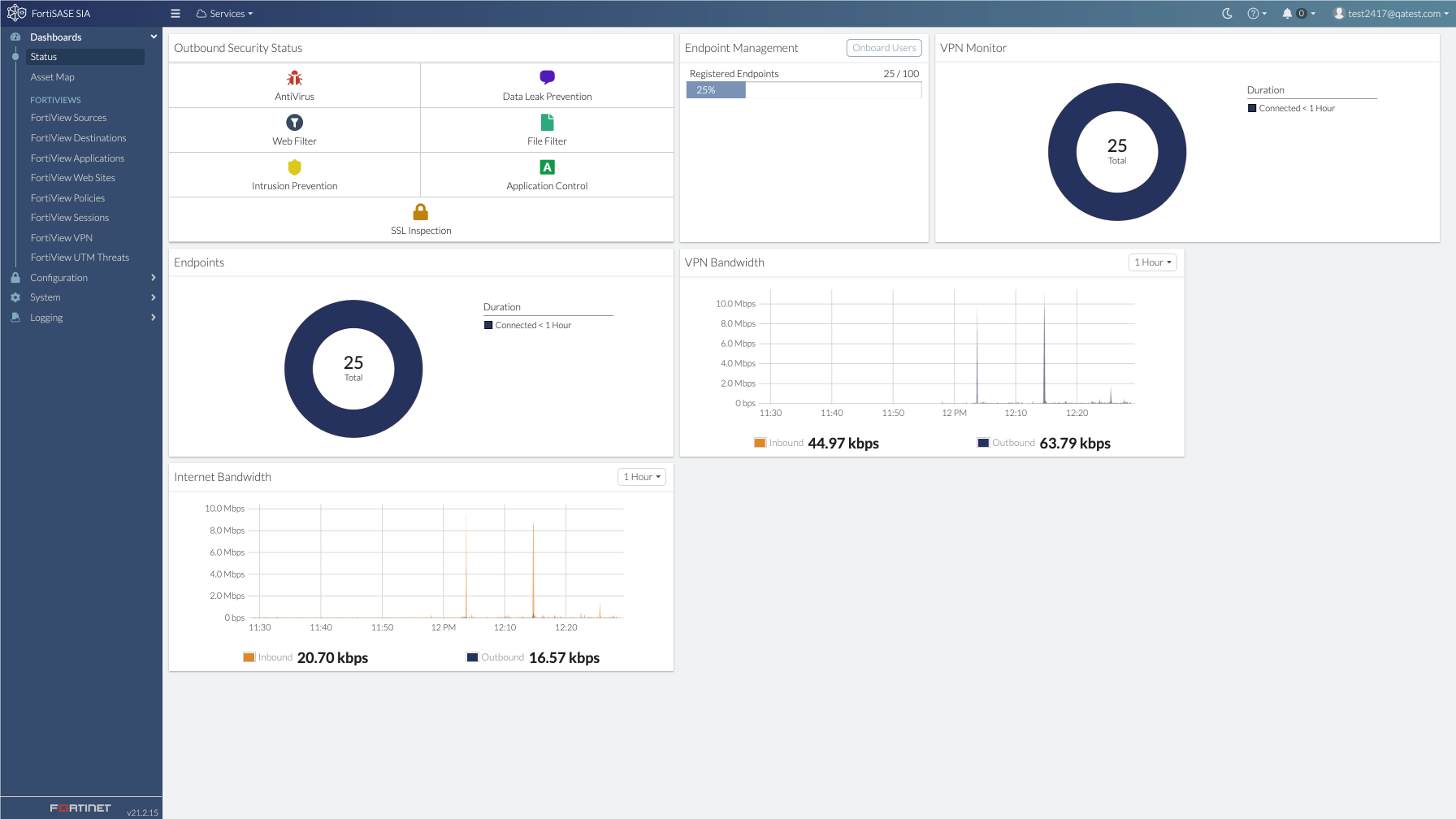Viewport: 1456px width, 819px height.
Task: Click the Fortinet logo at bottom
Action: (80, 808)
